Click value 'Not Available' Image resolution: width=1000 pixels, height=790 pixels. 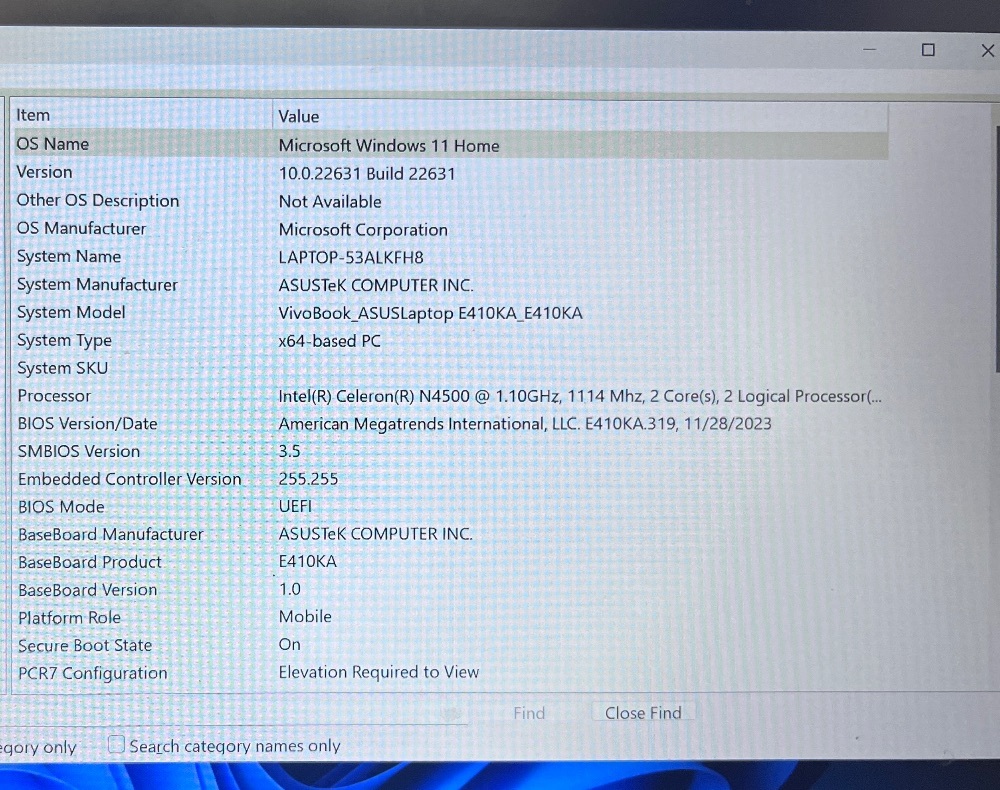click(x=330, y=201)
